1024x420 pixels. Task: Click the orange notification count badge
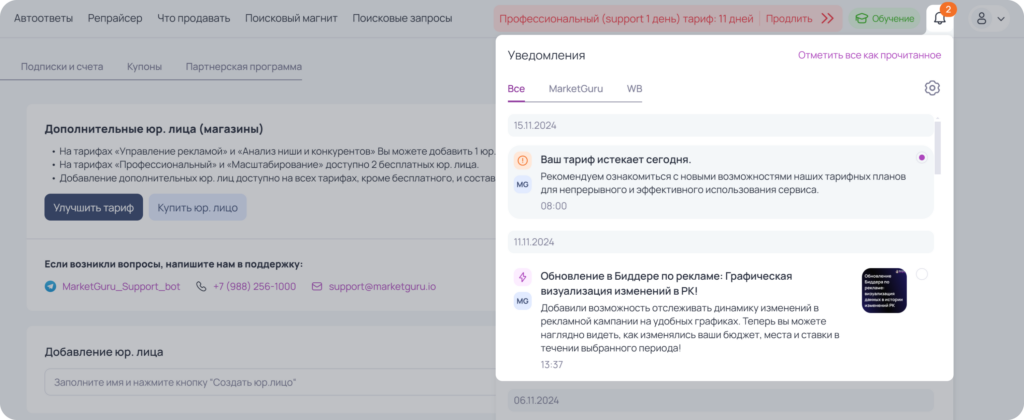click(949, 9)
